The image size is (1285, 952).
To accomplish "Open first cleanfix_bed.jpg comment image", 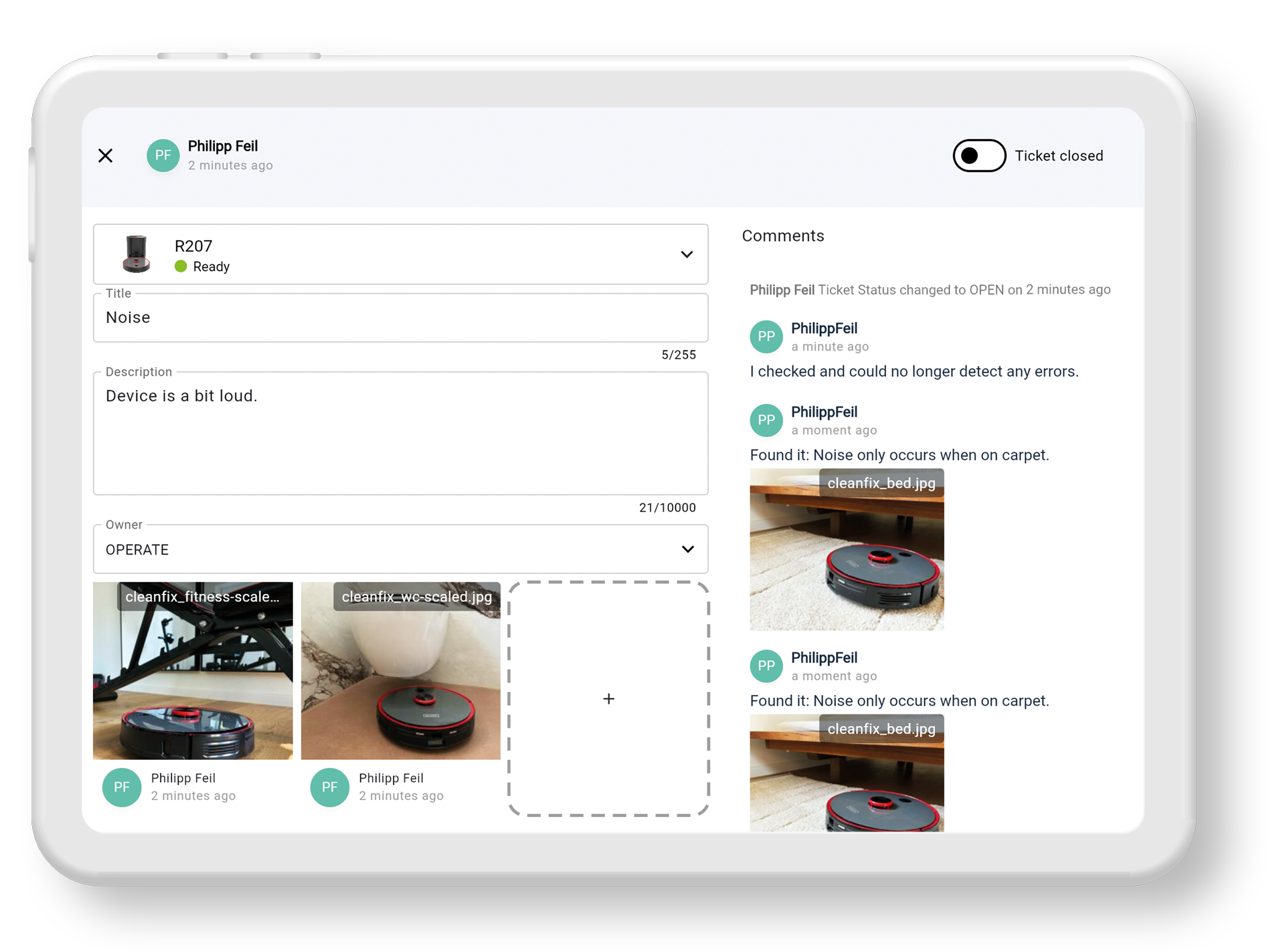I will [x=847, y=549].
